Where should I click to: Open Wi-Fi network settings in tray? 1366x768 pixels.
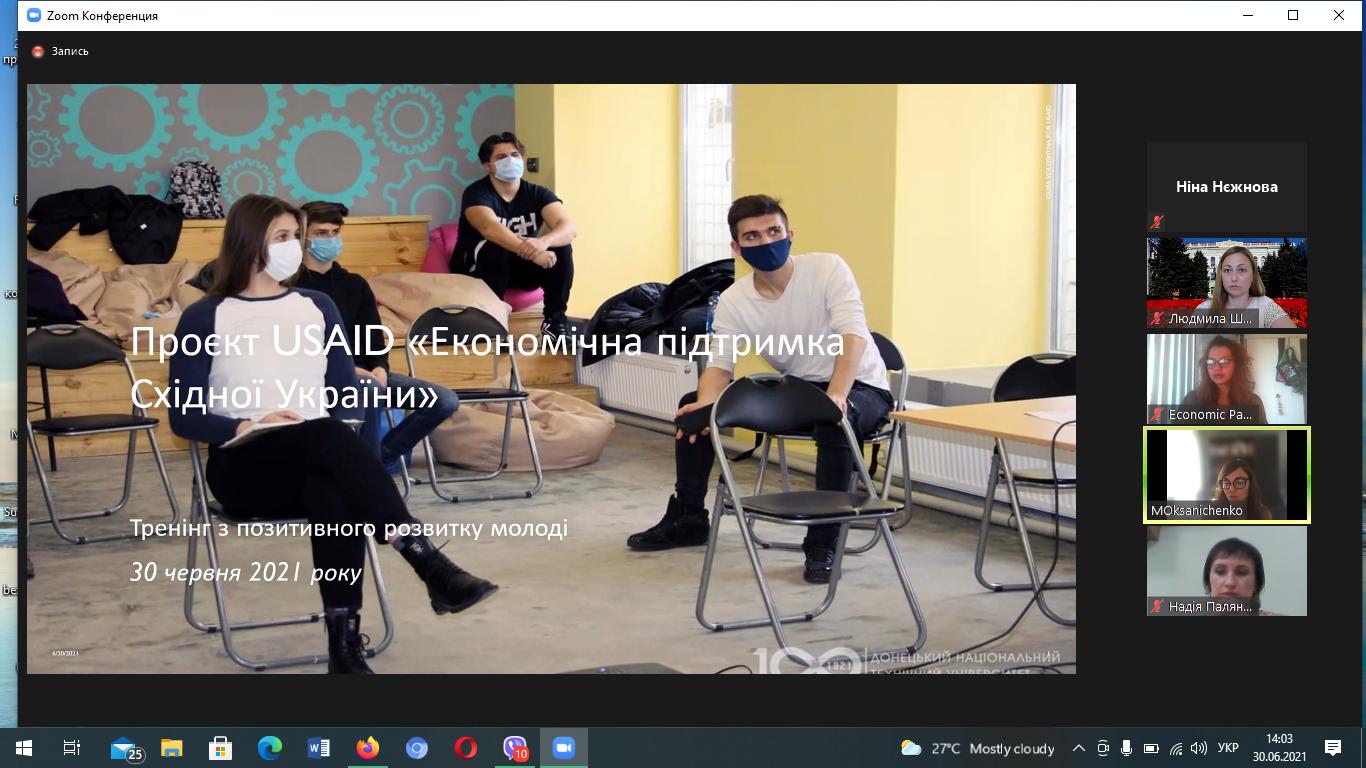(1176, 748)
